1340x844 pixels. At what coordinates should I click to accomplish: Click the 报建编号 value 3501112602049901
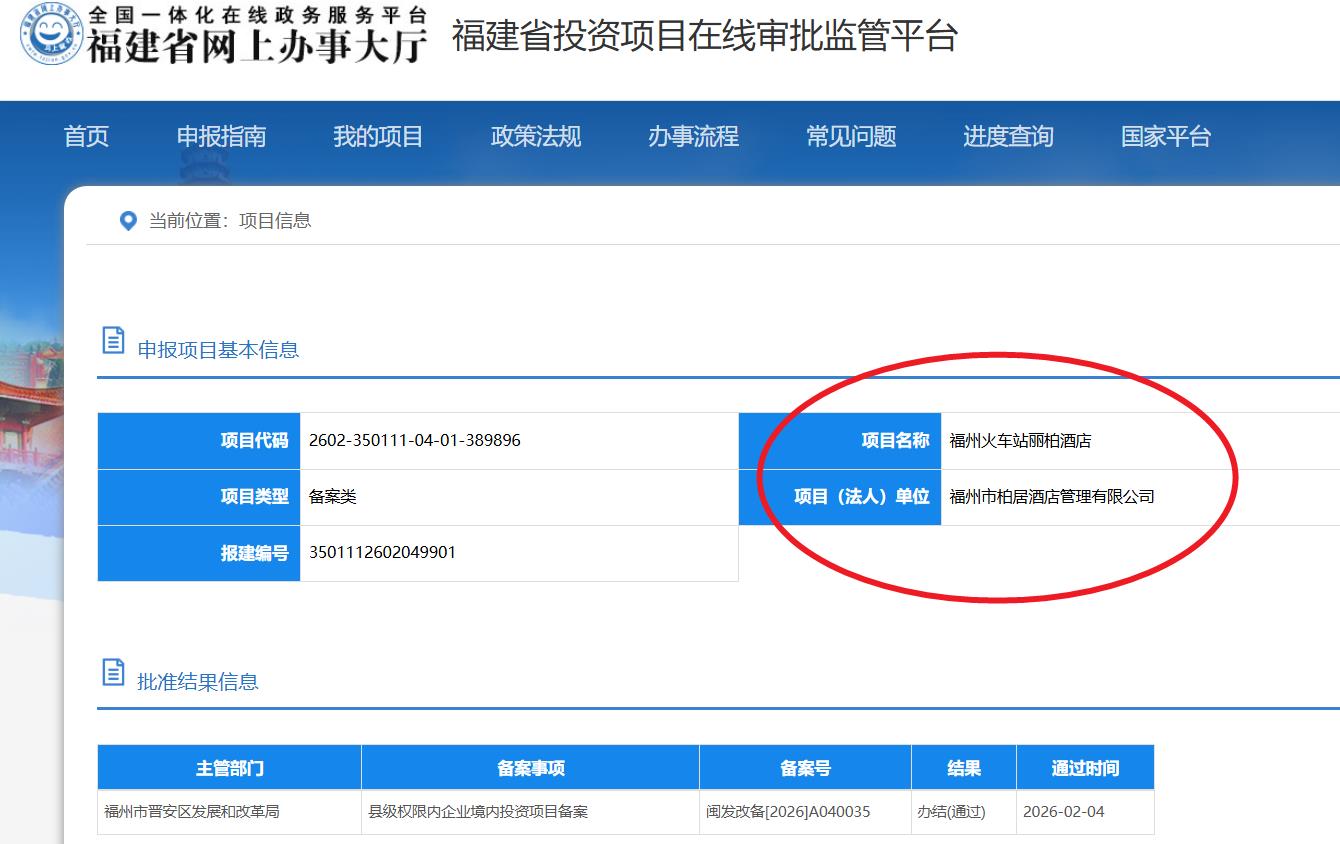point(382,552)
